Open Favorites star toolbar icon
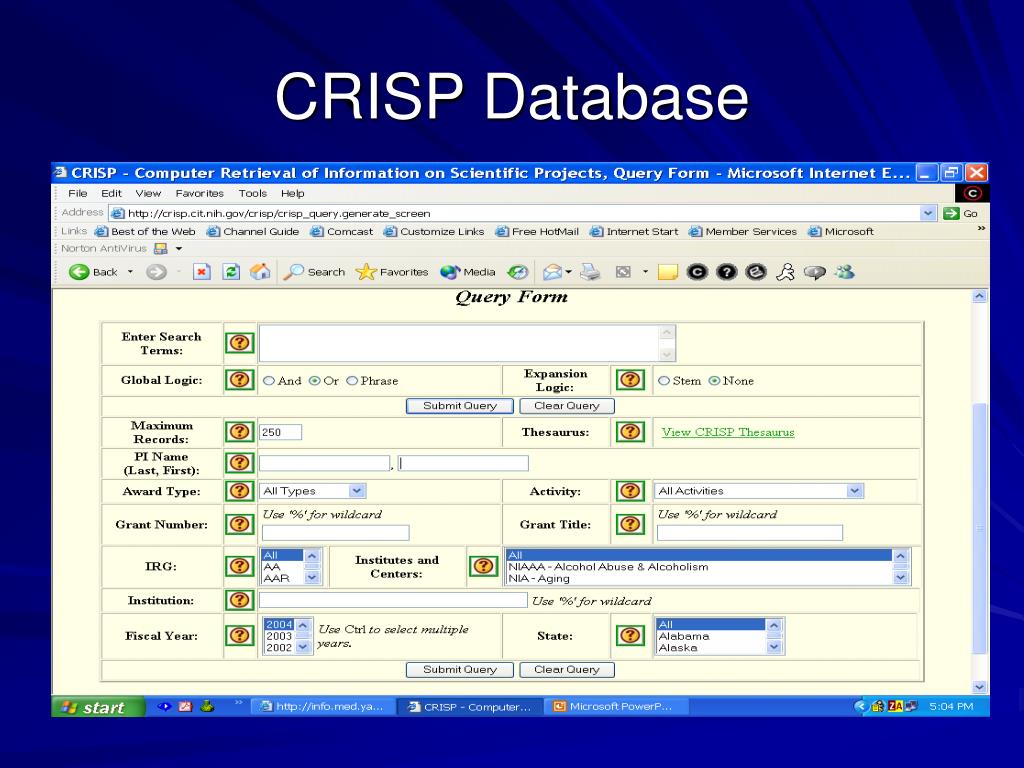Image resolution: width=1024 pixels, height=768 pixels. pyautogui.click(x=366, y=272)
